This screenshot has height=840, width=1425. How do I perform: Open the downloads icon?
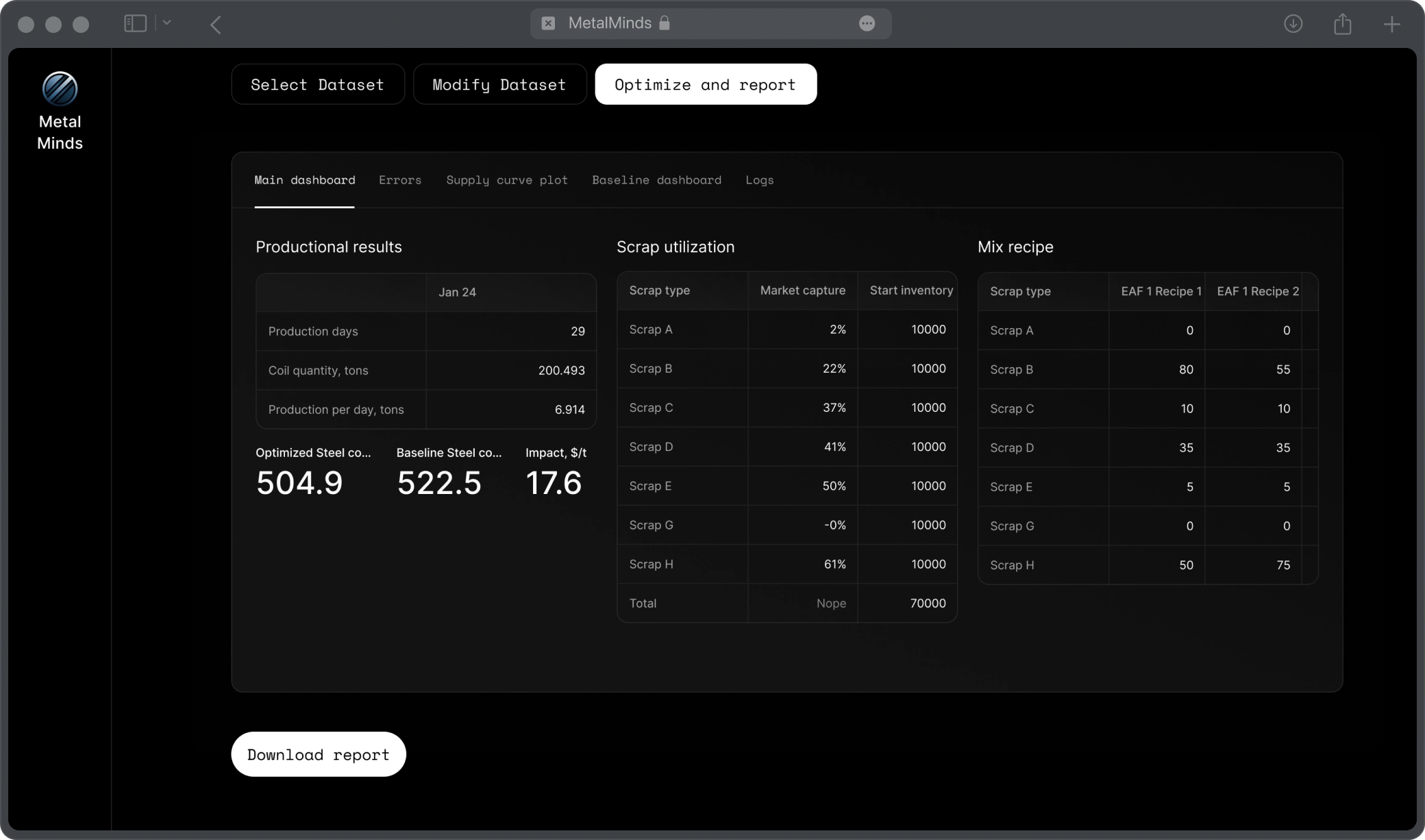tap(1293, 24)
